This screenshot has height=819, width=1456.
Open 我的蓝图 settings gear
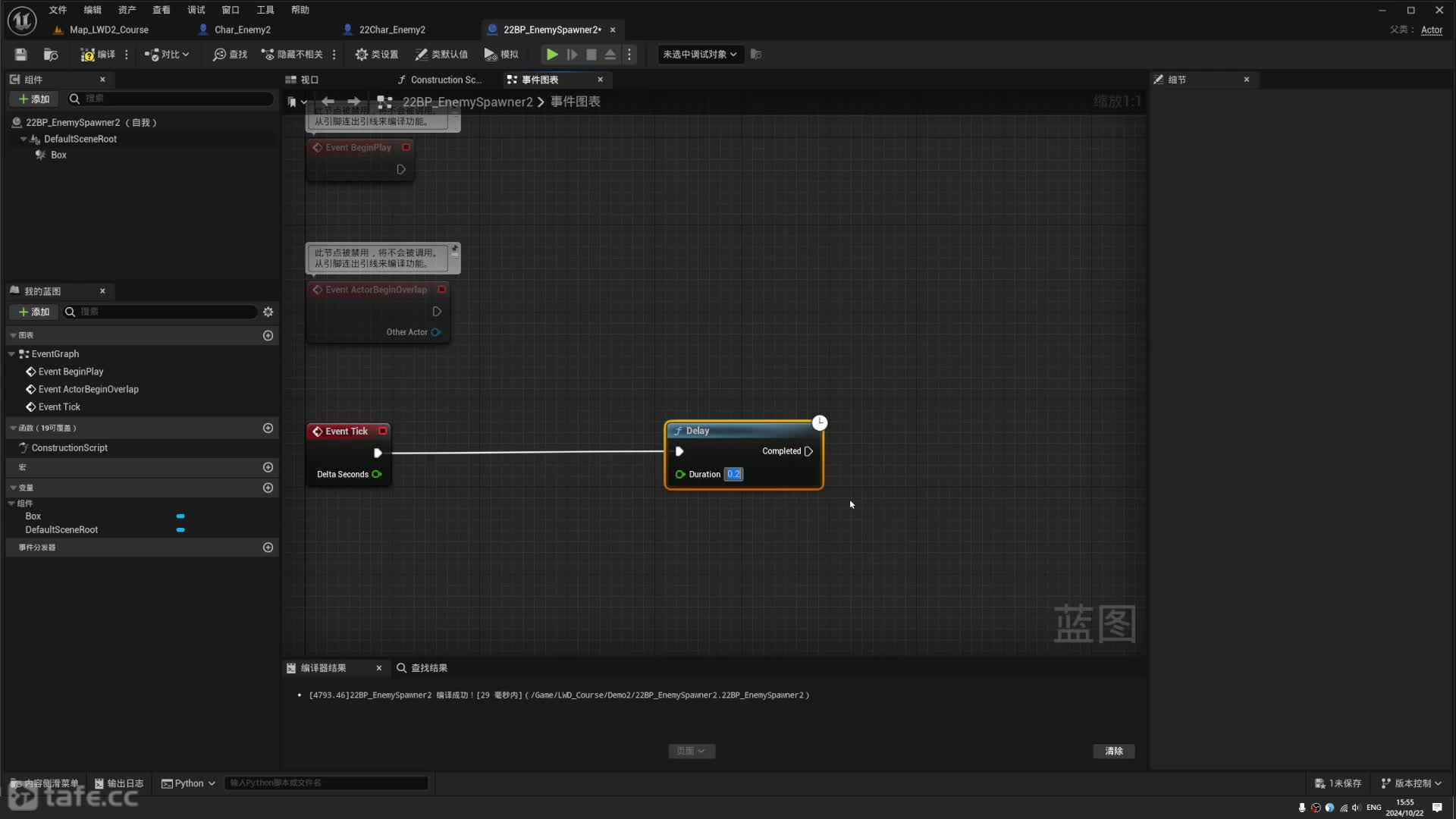pos(268,312)
